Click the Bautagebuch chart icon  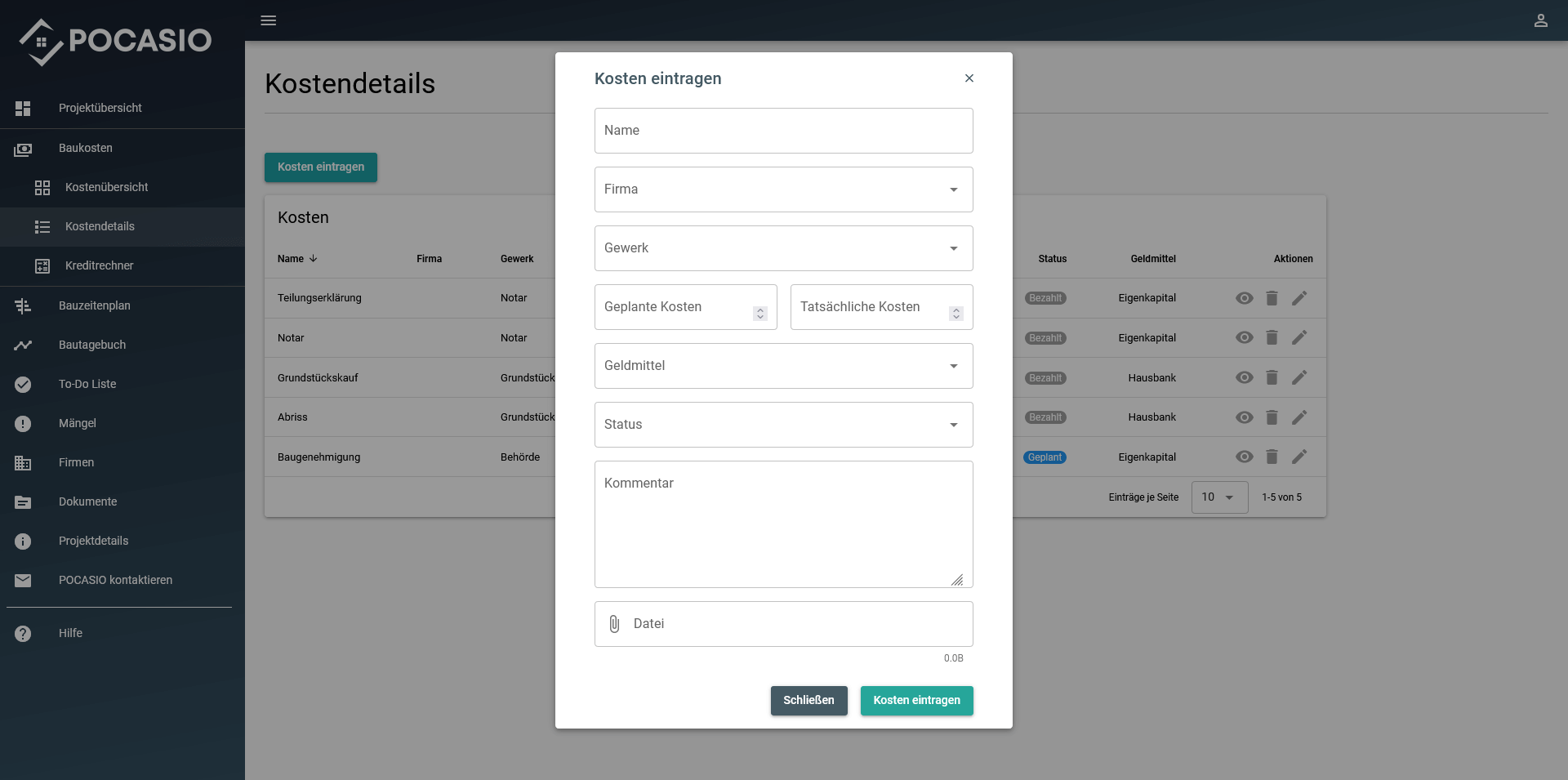pos(23,345)
